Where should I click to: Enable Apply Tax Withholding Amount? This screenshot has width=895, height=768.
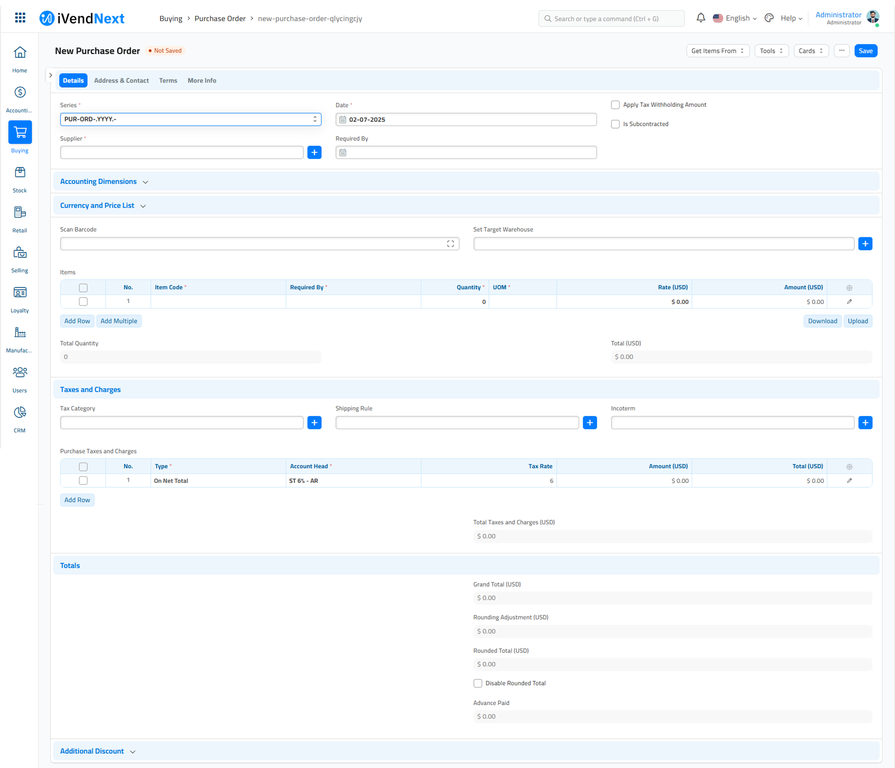615,105
